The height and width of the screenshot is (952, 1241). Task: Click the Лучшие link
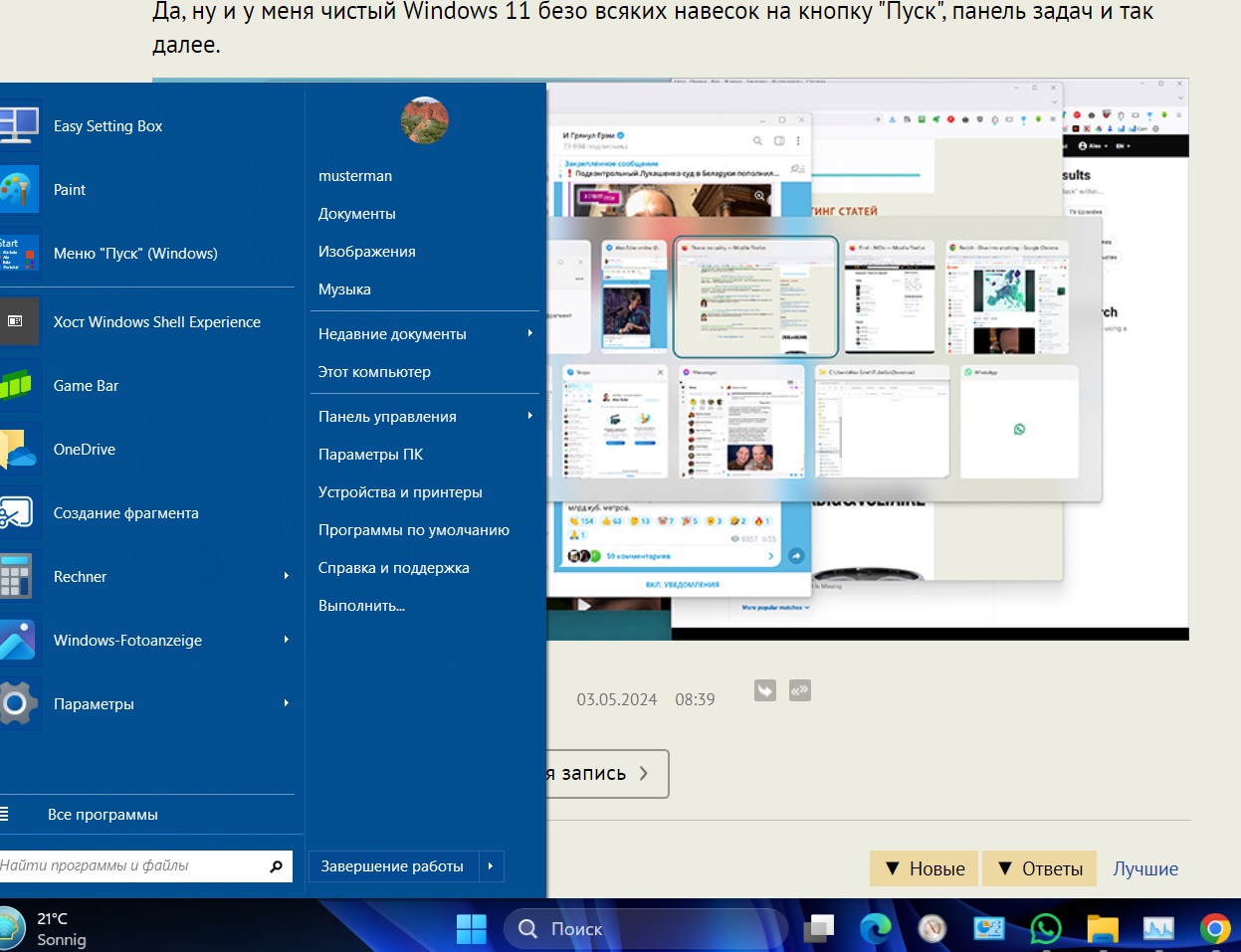click(x=1144, y=868)
